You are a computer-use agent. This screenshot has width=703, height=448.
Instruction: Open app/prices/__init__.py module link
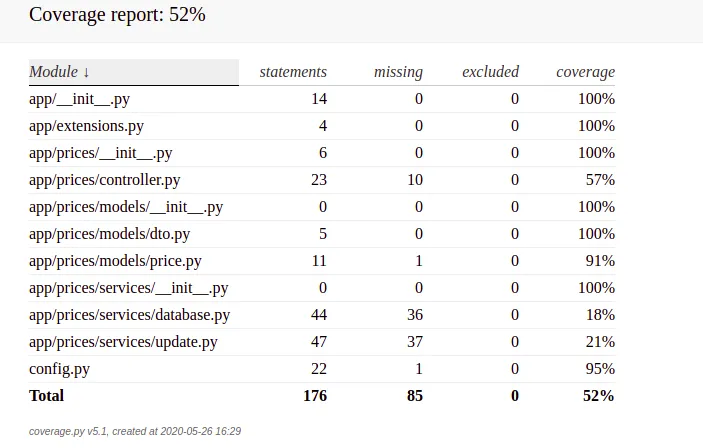point(101,153)
